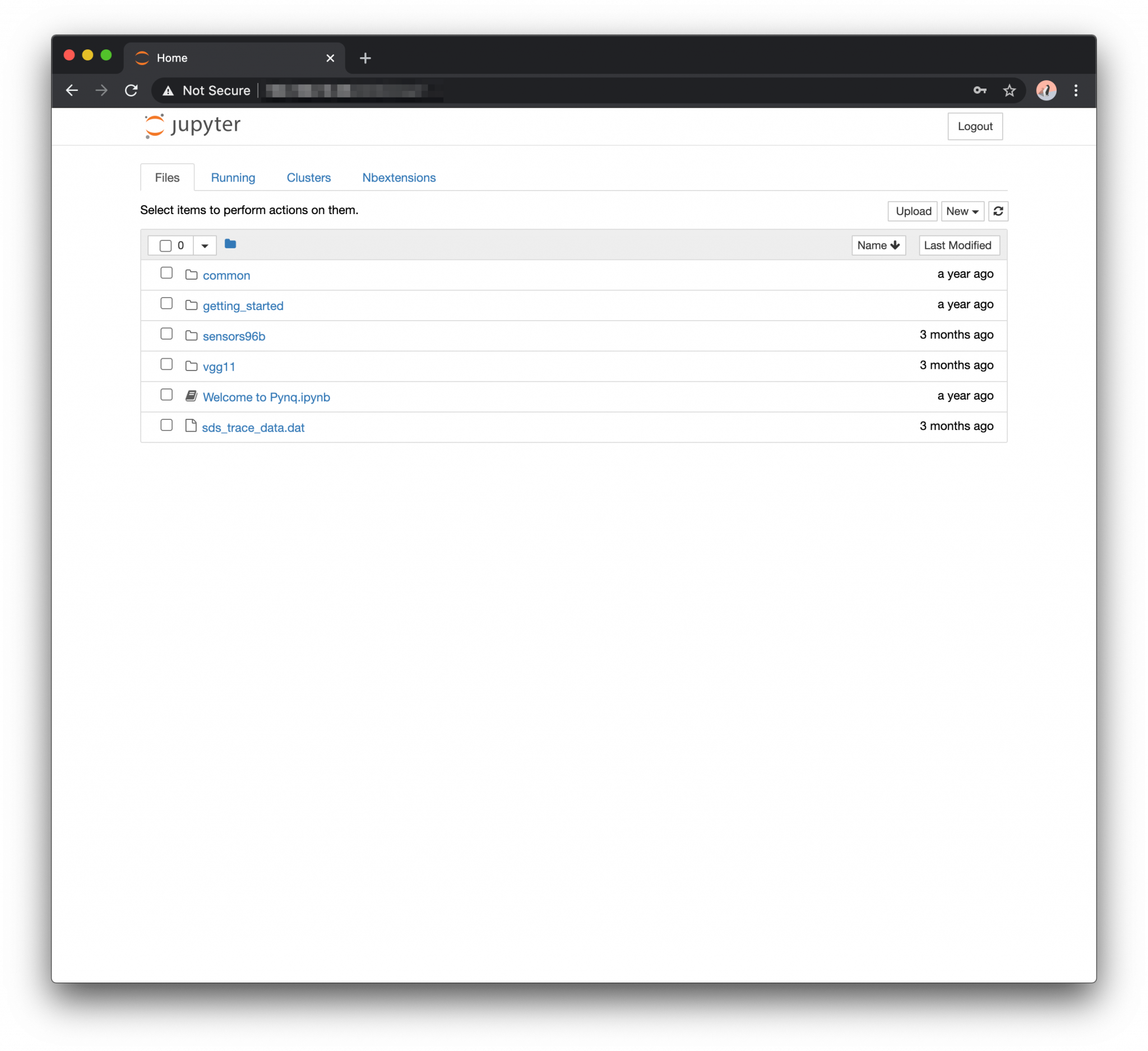Image resolution: width=1148 pixels, height=1051 pixels.
Task: Sort the file list by Name
Action: [877, 246]
